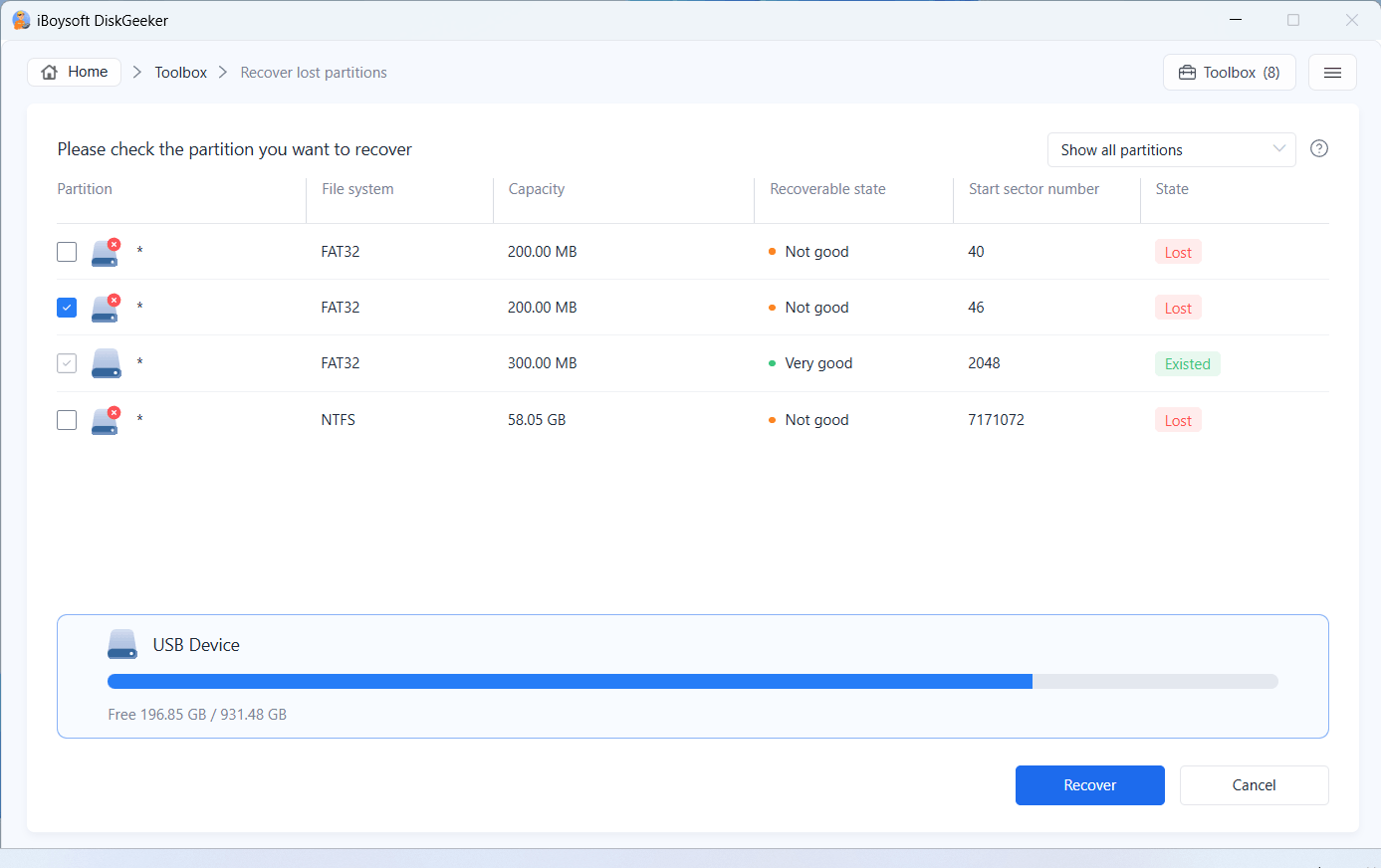Toggle checkbox of the 300.00 MB existed partition
The height and width of the screenshot is (868, 1381).
(67, 363)
